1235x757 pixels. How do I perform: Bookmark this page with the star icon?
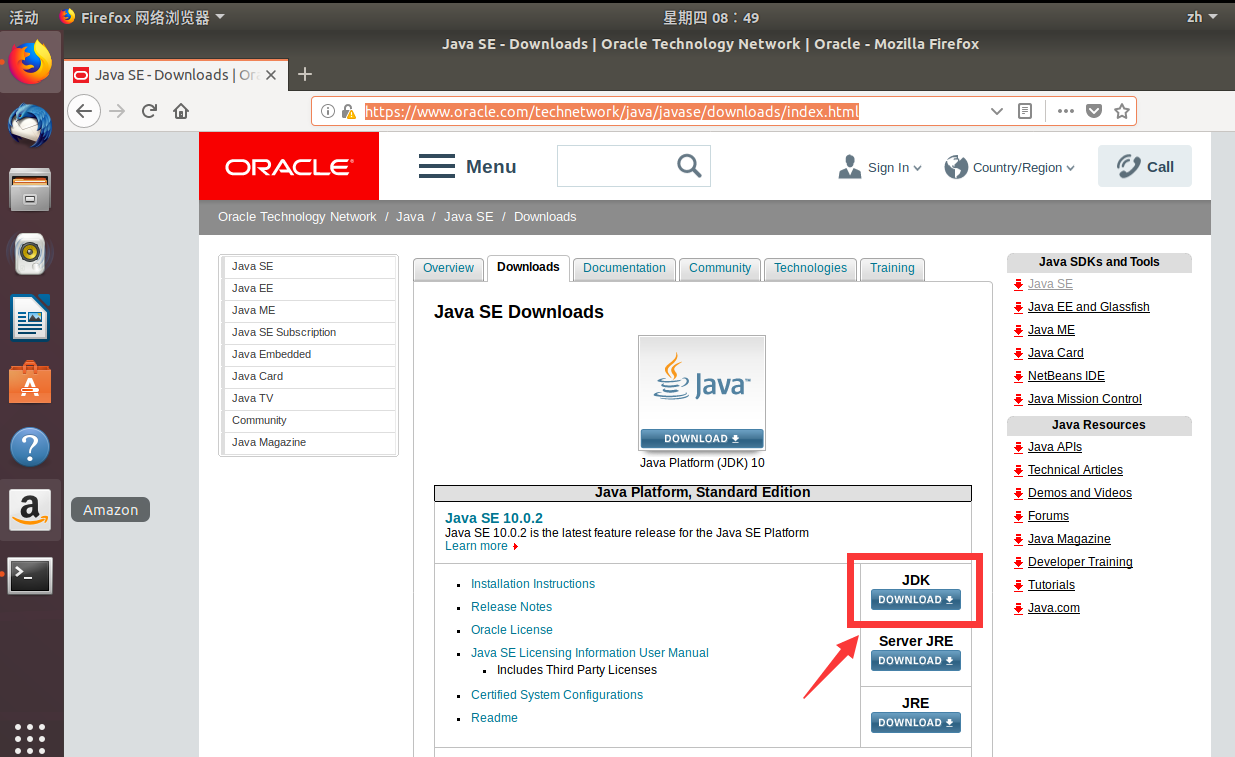(1122, 111)
